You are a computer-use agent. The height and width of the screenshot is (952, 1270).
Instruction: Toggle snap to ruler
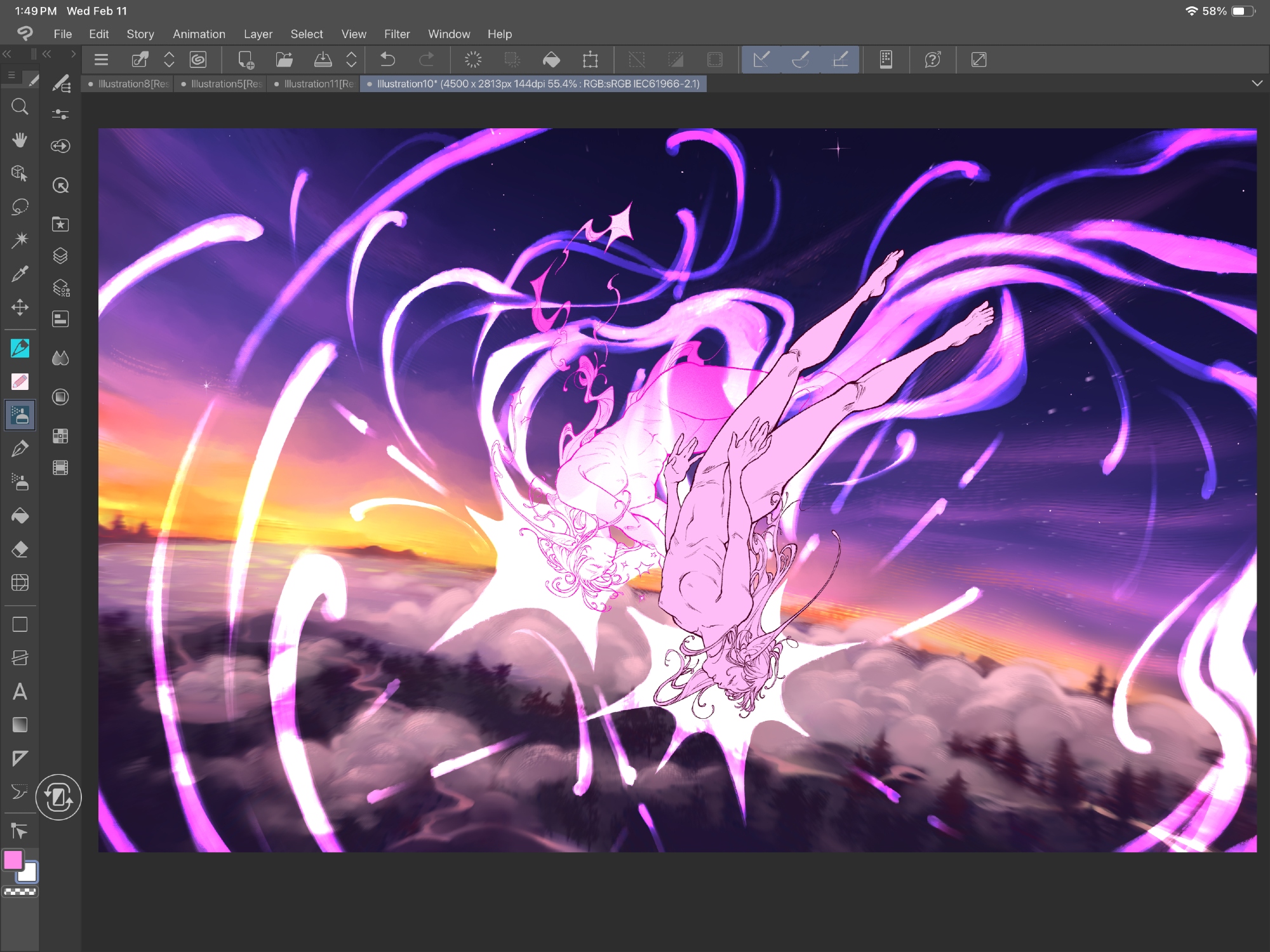[761, 60]
